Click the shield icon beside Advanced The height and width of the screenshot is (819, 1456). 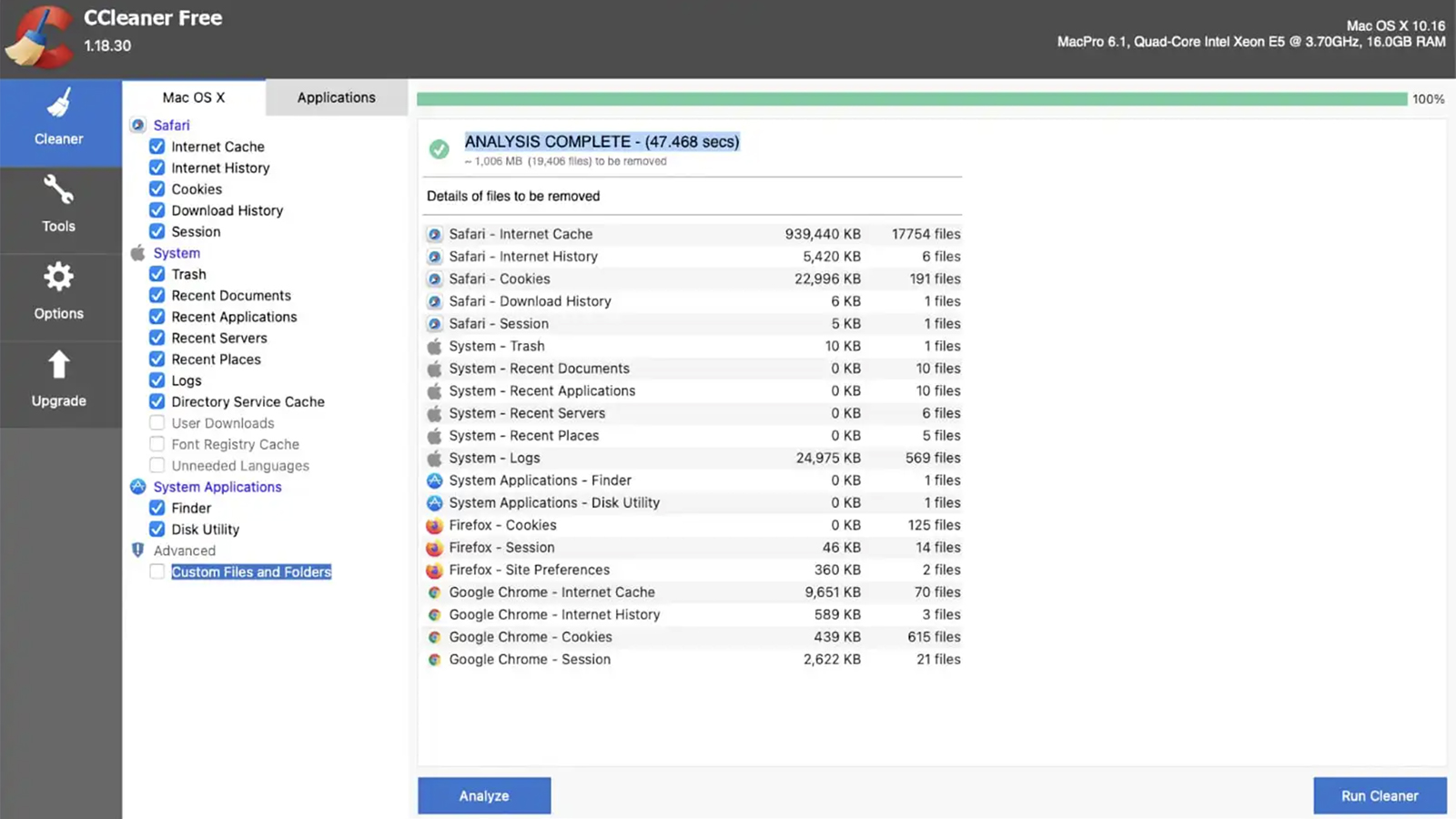(138, 551)
